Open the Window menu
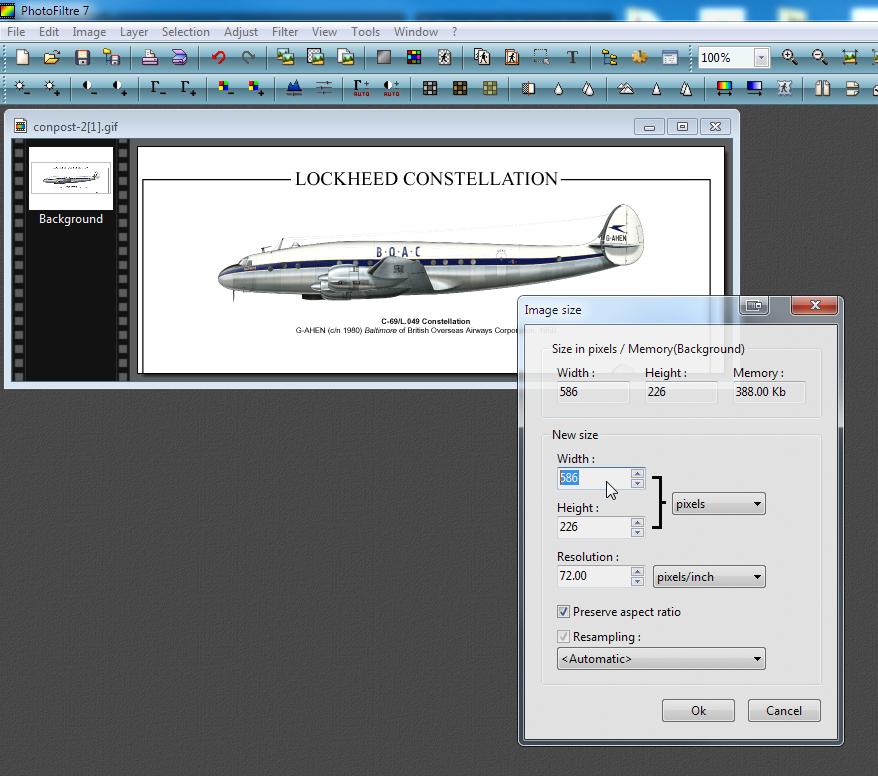The width and height of the screenshot is (878, 776). [x=416, y=32]
